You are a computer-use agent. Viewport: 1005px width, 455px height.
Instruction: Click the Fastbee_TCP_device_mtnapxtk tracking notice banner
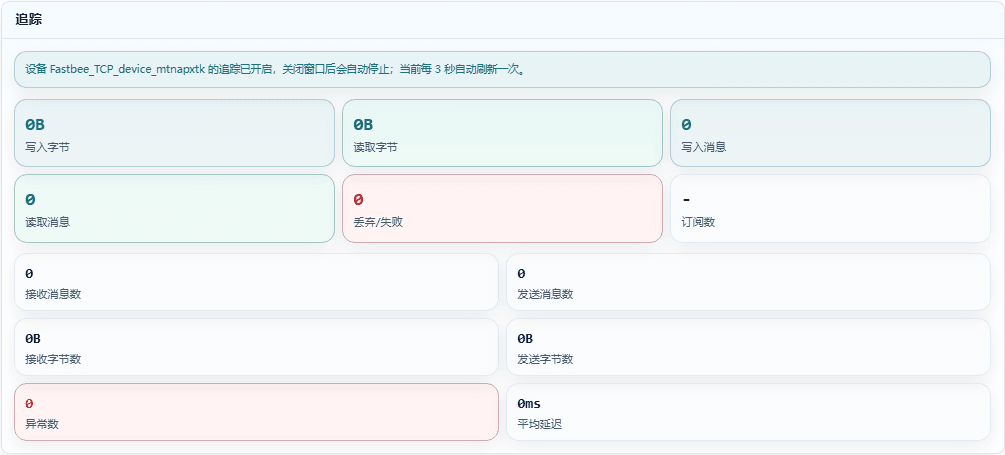pos(502,69)
